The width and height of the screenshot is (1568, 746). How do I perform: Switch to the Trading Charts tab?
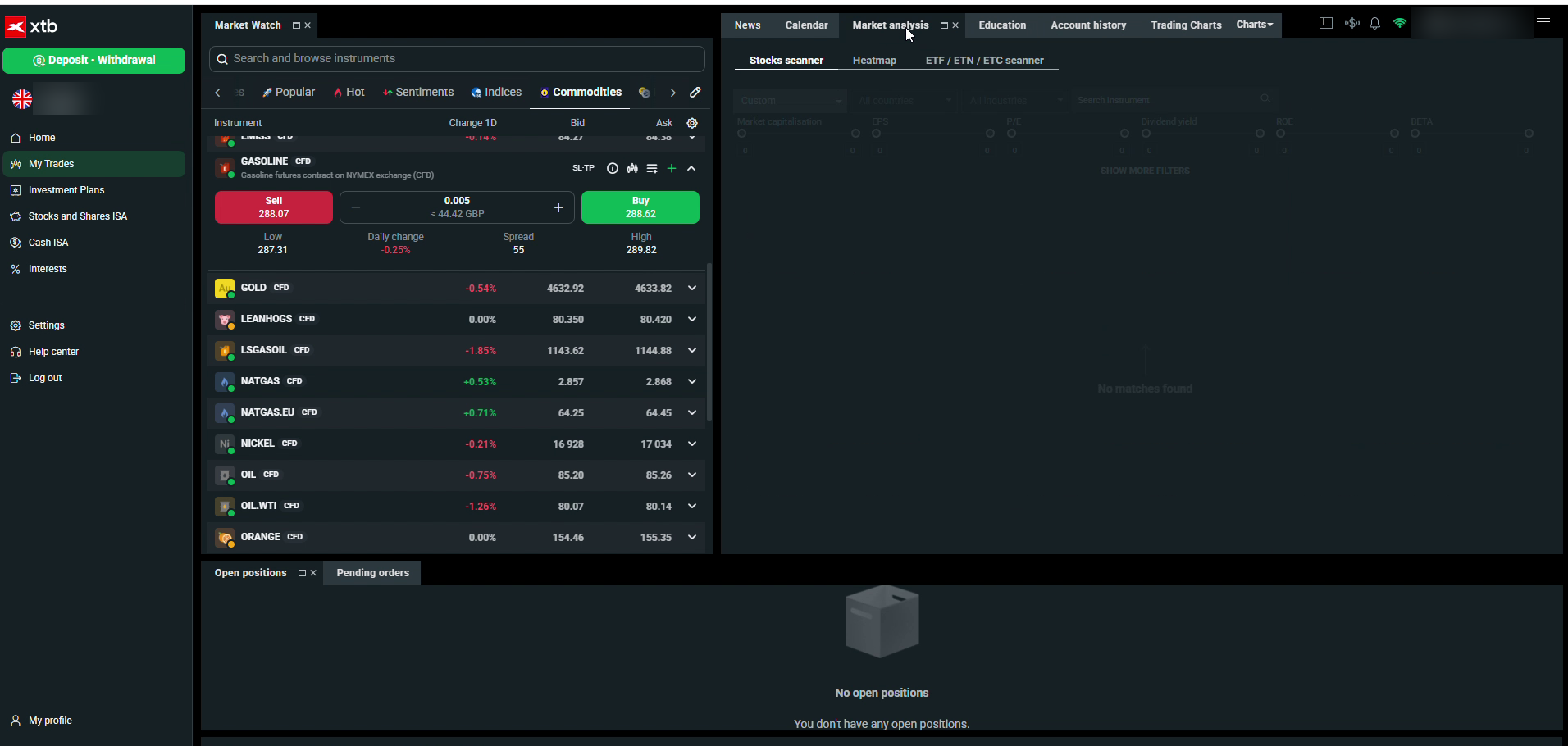(1186, 25)
